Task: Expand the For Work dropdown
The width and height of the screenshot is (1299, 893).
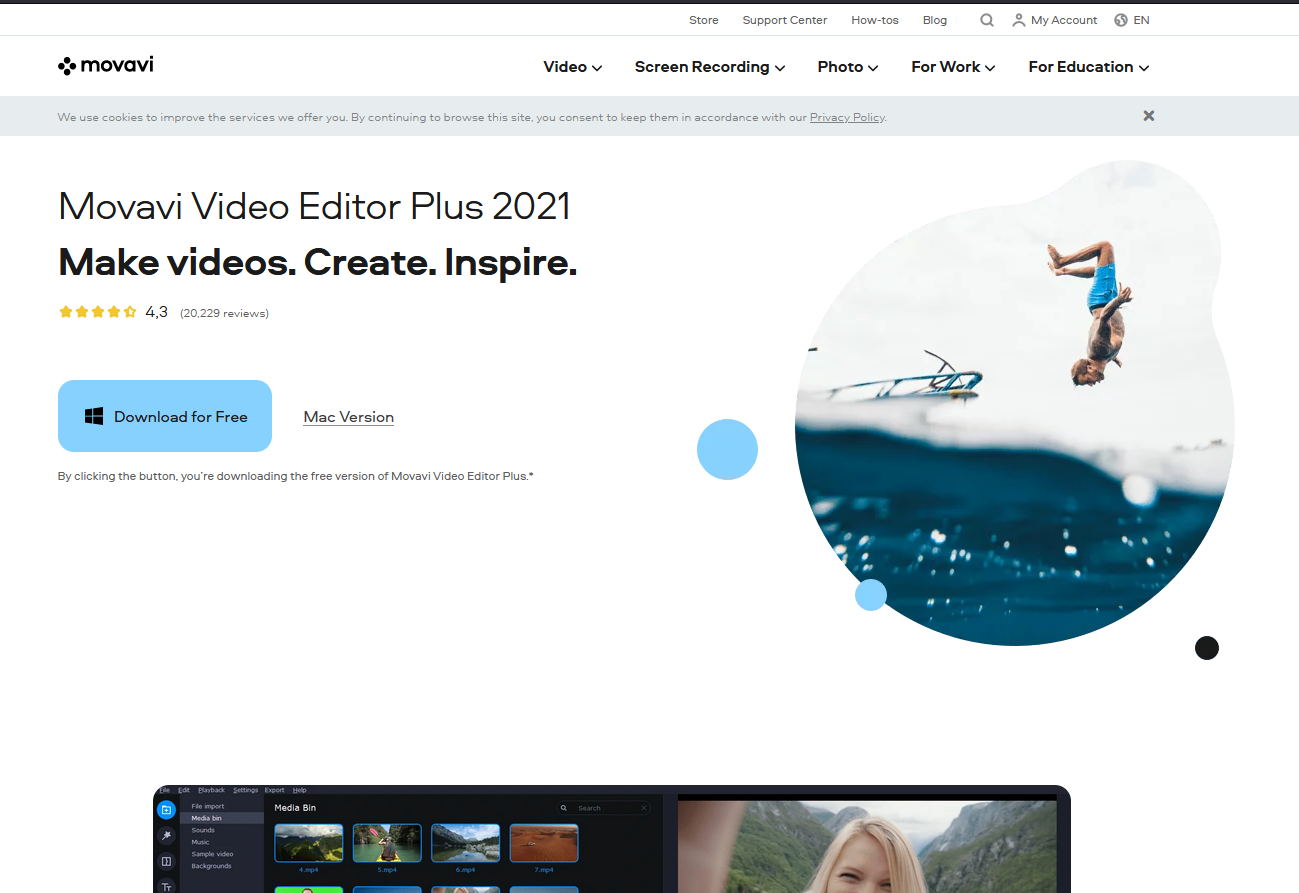Action: tap(953, 67)
